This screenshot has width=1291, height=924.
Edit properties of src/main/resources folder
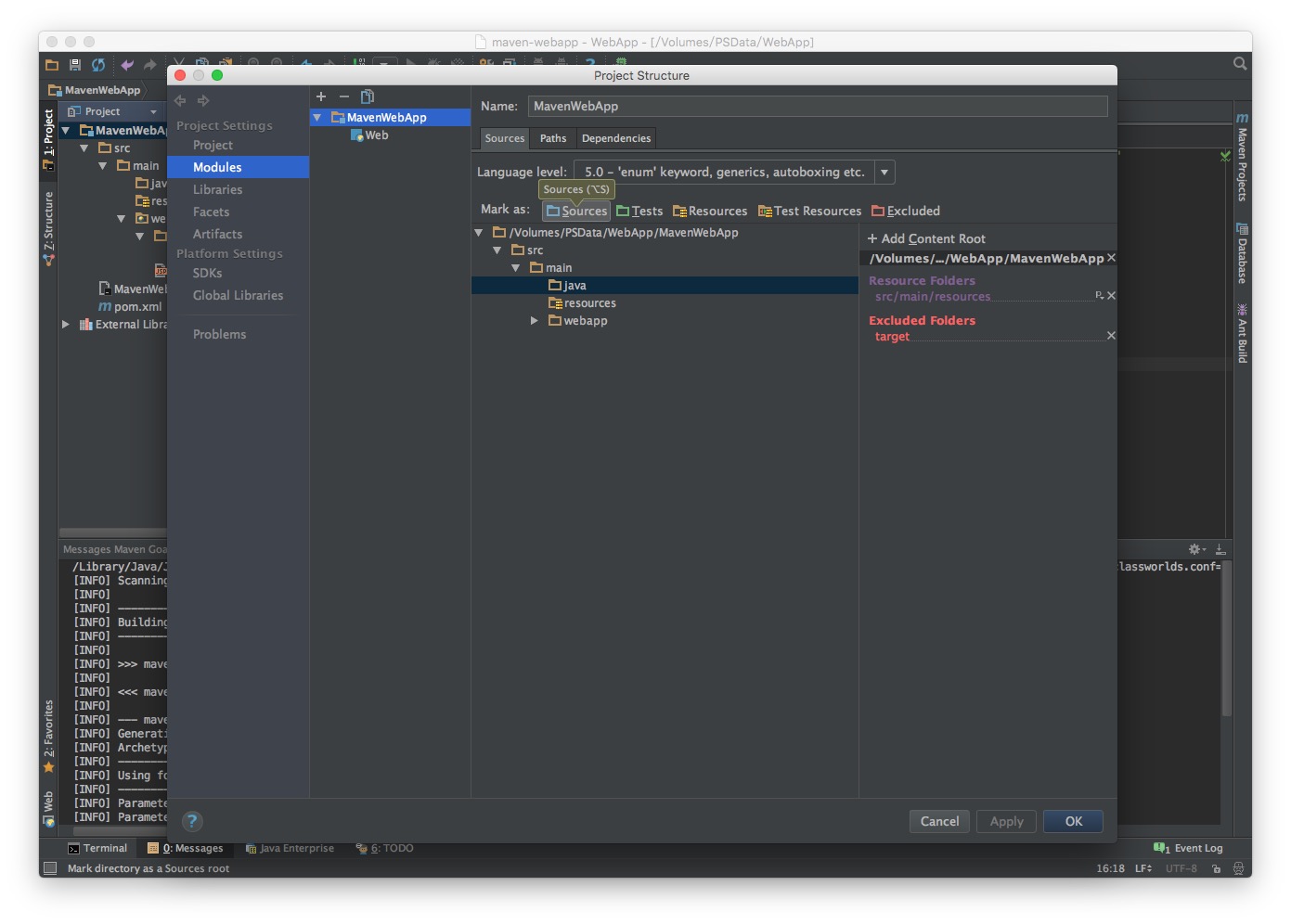[1099, 296]
